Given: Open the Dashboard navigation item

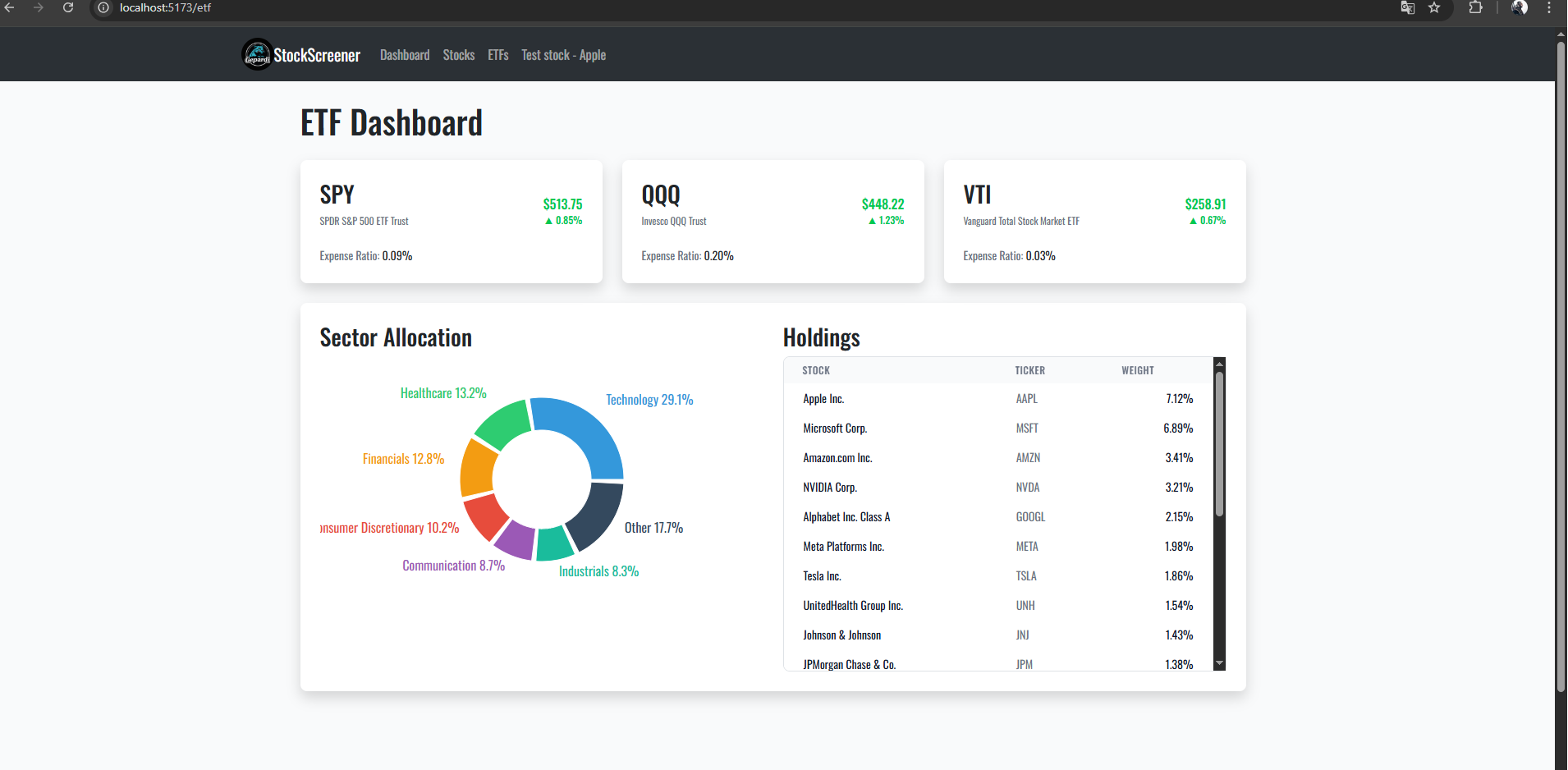Looking at the screenshot, I should pos(405,54).
